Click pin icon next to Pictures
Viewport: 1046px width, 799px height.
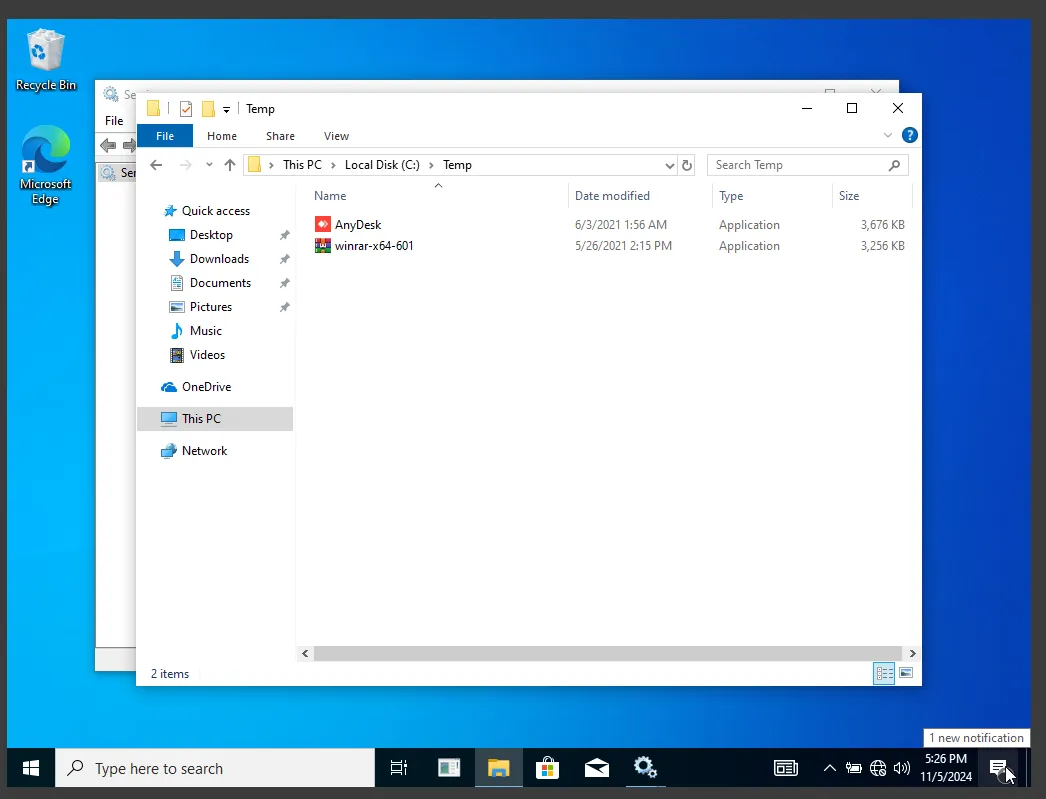pos(284,307)
